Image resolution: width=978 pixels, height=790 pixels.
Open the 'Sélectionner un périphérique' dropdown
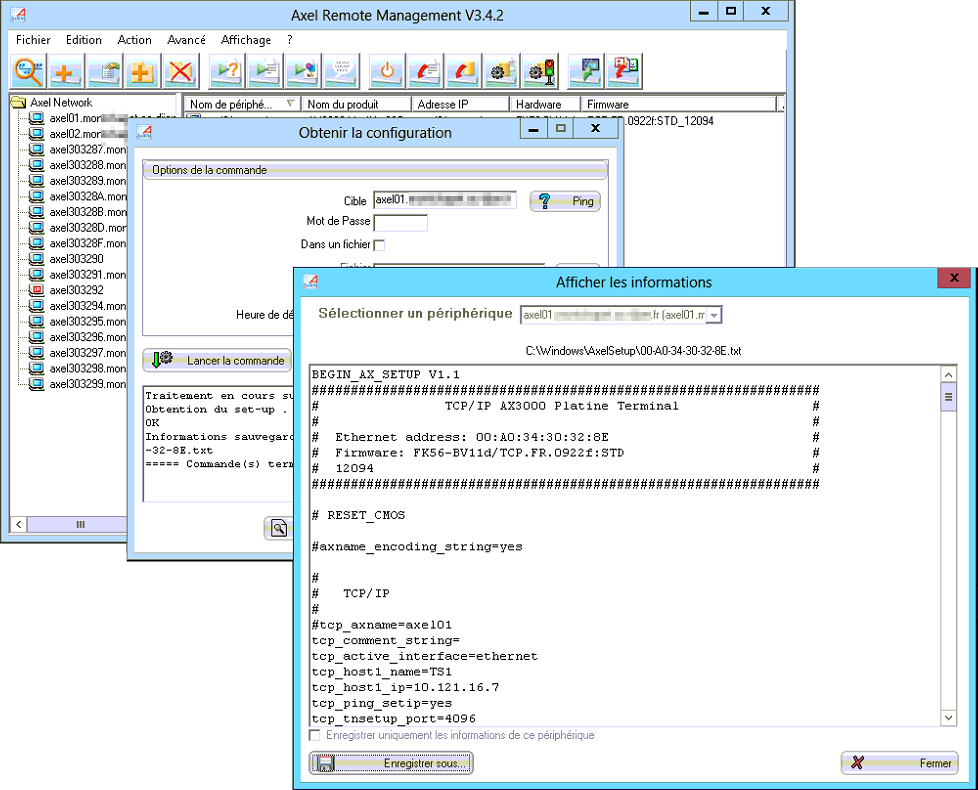(x=715, y=316)
